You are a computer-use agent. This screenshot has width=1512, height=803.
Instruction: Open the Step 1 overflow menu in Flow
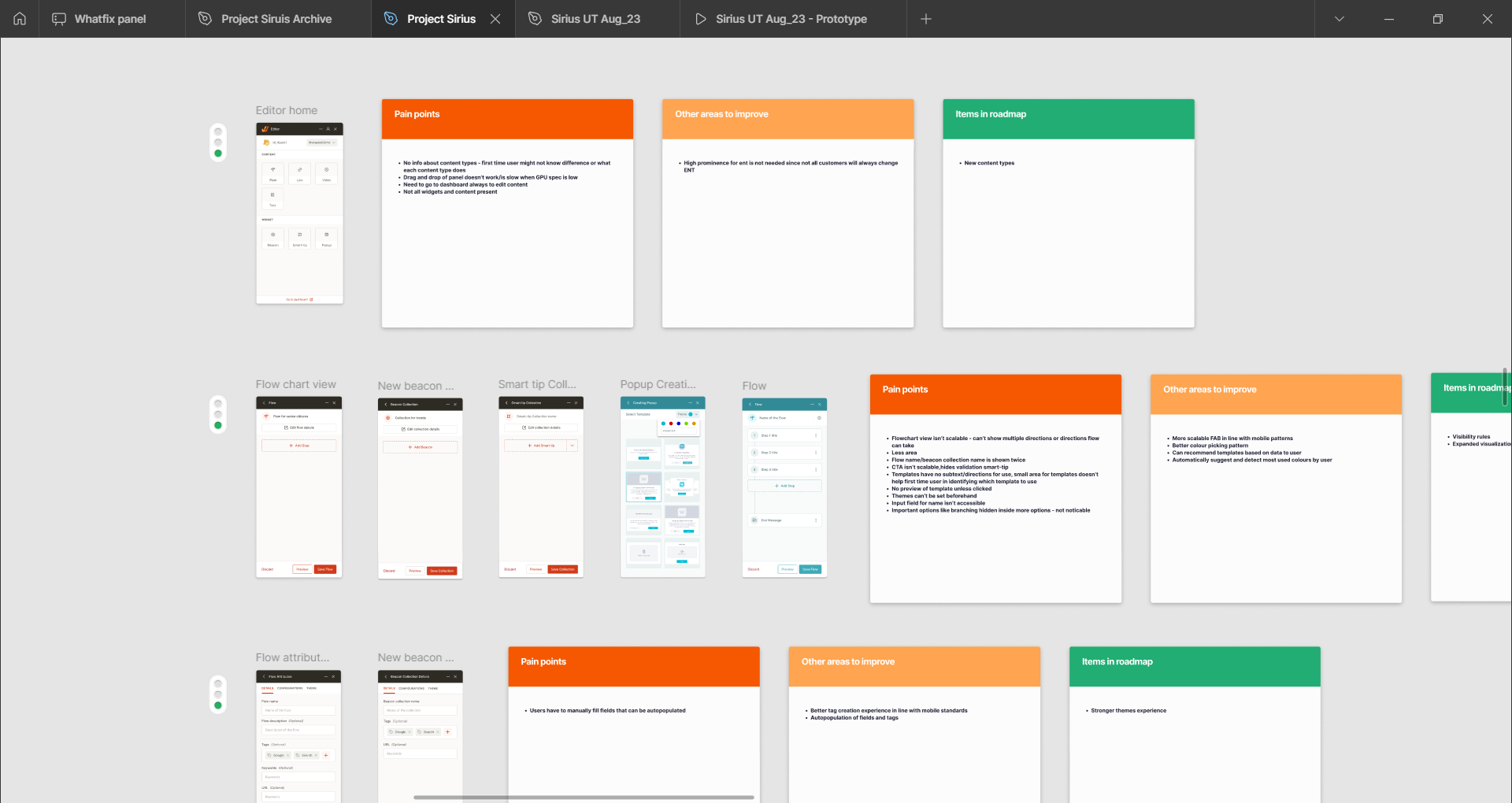click(x=816, y=435)
